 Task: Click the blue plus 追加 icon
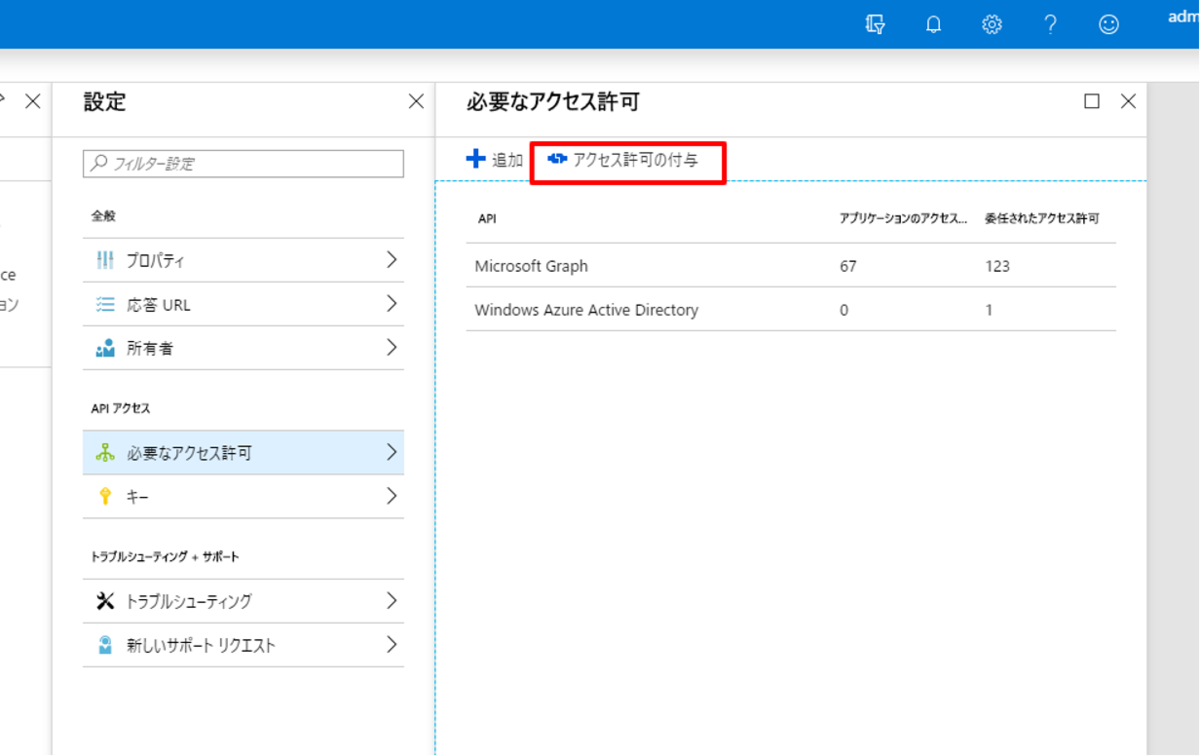click(476, 159)
